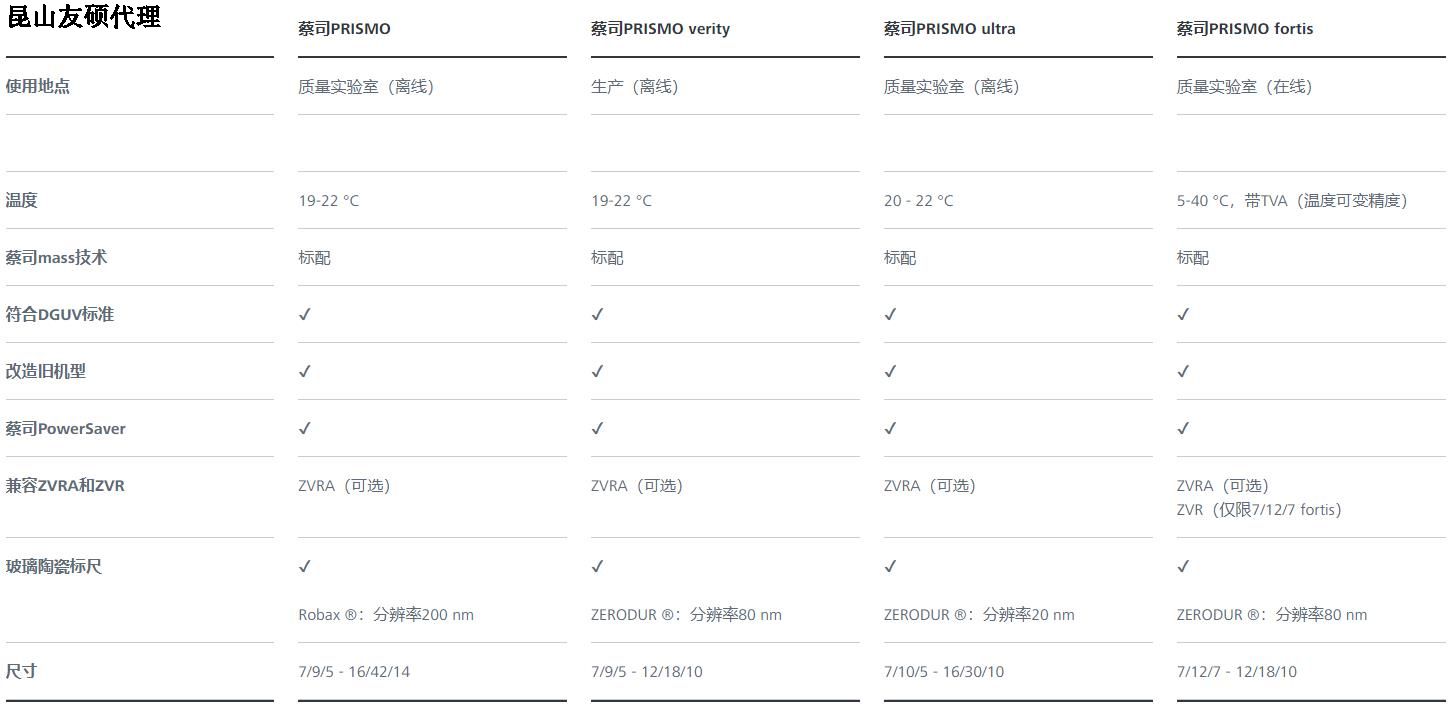Click the 蔡司PRISMO ultra column header
This screenshot has height=707, width=1449.
949,29
